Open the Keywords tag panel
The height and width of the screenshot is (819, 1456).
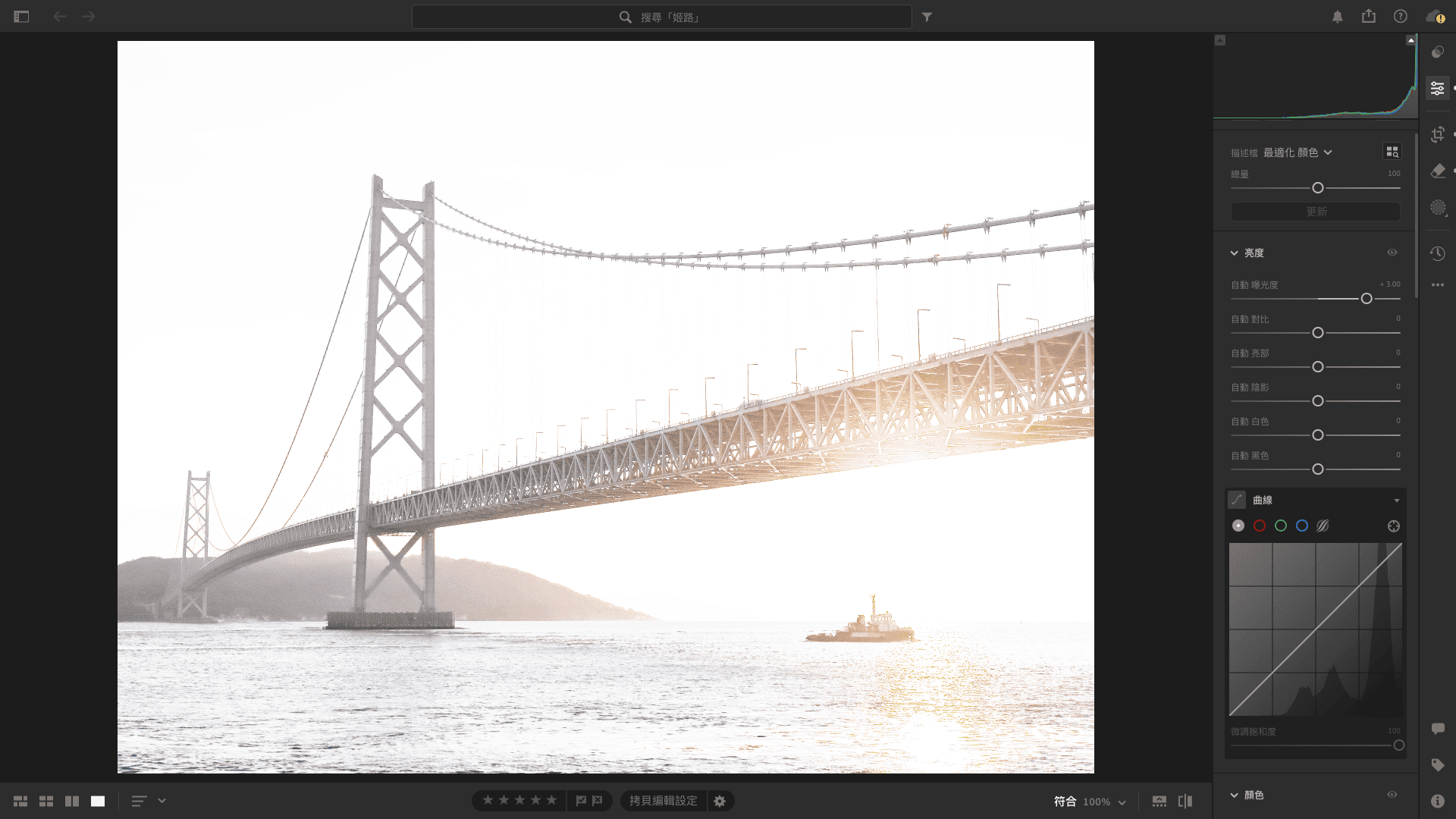coord(1437,765)
